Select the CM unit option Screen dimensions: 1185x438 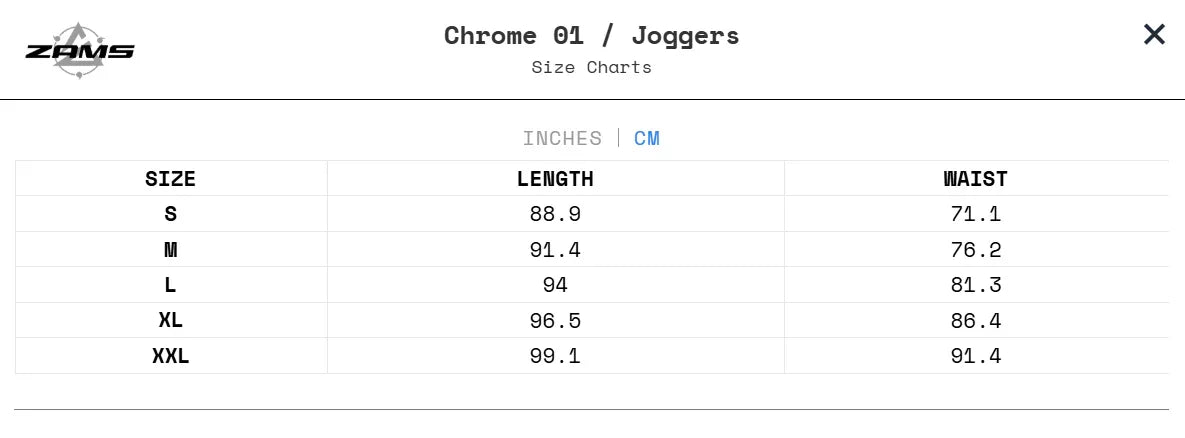coord(647,138)
